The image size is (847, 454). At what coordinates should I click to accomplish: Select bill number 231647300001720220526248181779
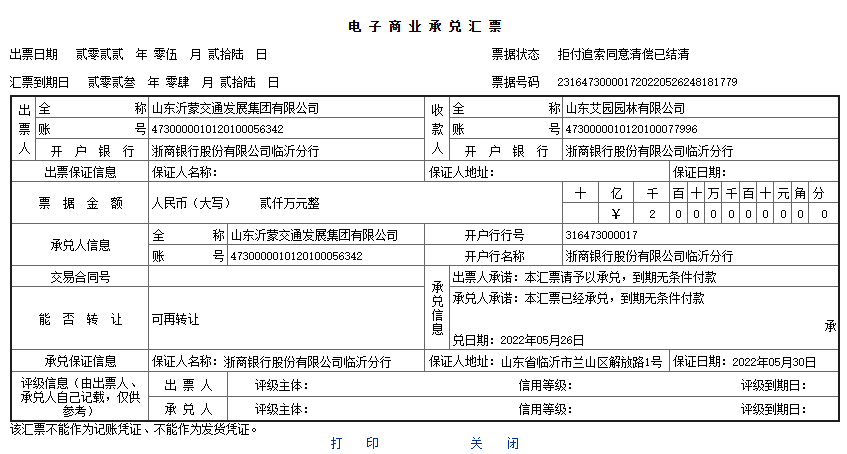click(x=647, y=82)
